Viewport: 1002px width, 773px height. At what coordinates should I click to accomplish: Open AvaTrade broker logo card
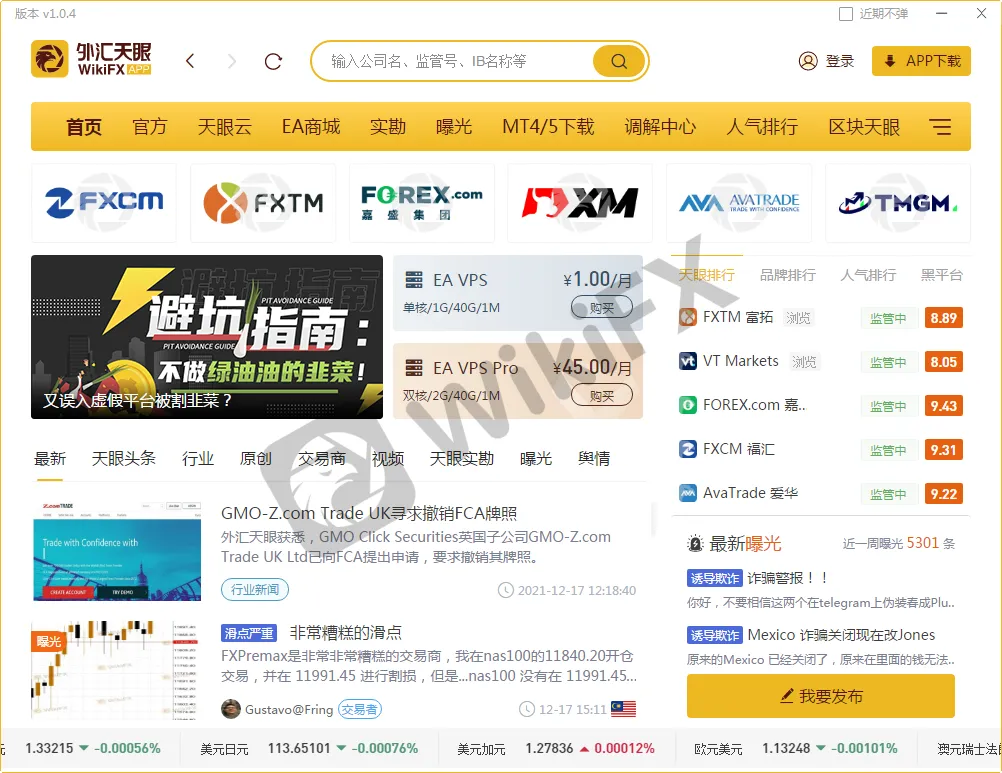pos(739,203)
